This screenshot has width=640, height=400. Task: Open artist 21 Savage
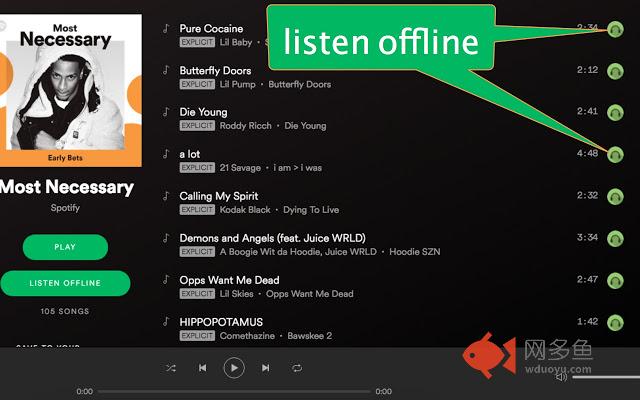click(x=240, y=168)
